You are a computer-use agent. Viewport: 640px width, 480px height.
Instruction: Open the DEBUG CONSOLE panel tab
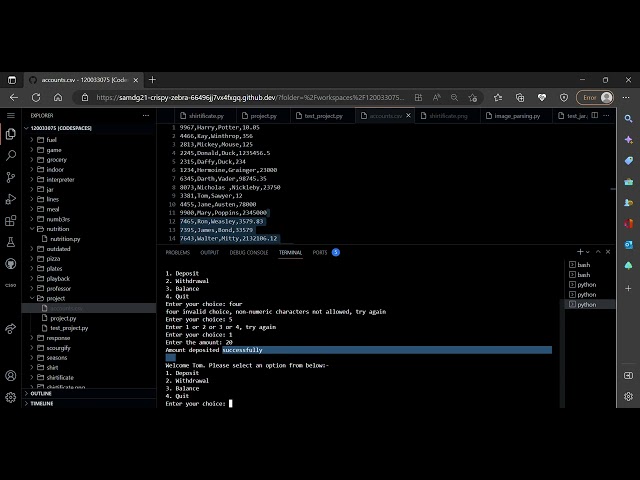pos(249,252)
